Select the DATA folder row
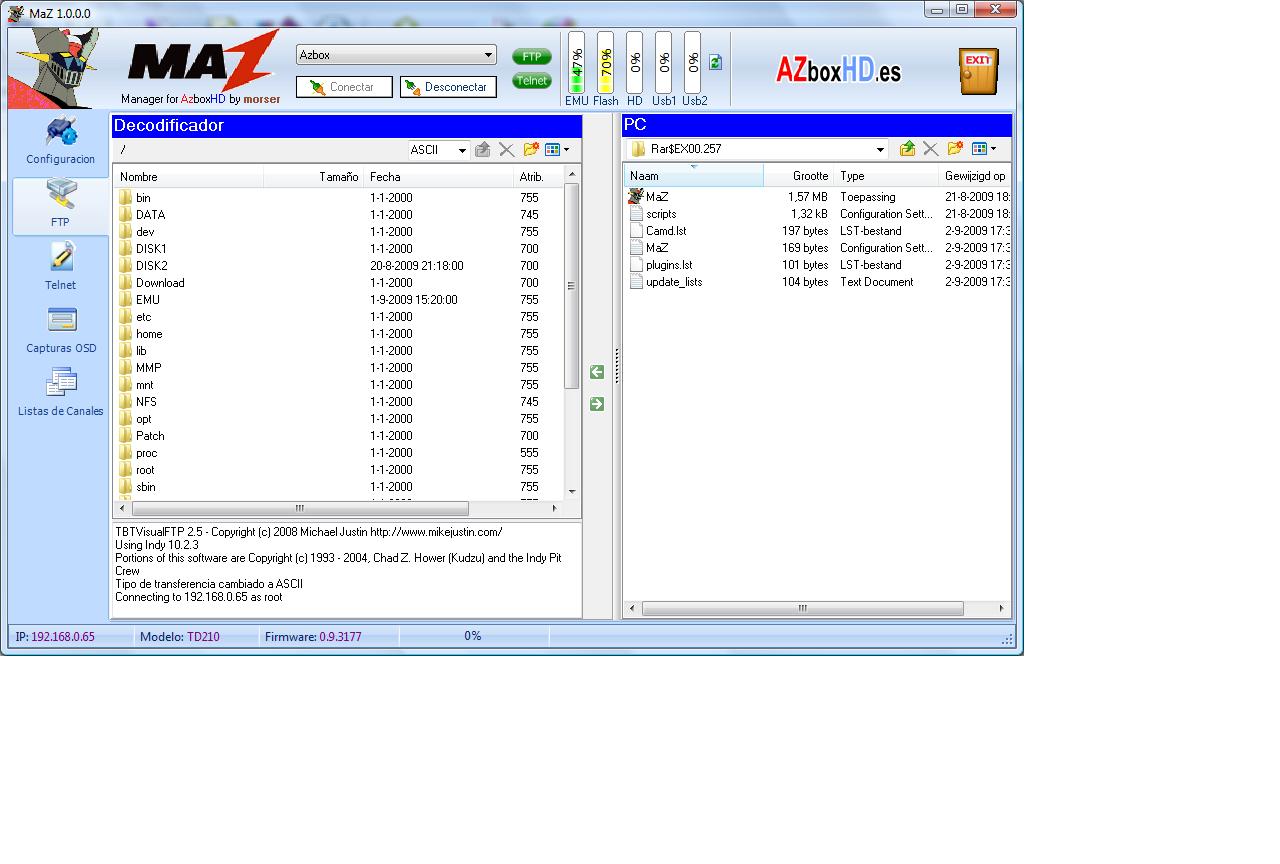The height and width of the screenshot is (864, 1280). point(339,215)
